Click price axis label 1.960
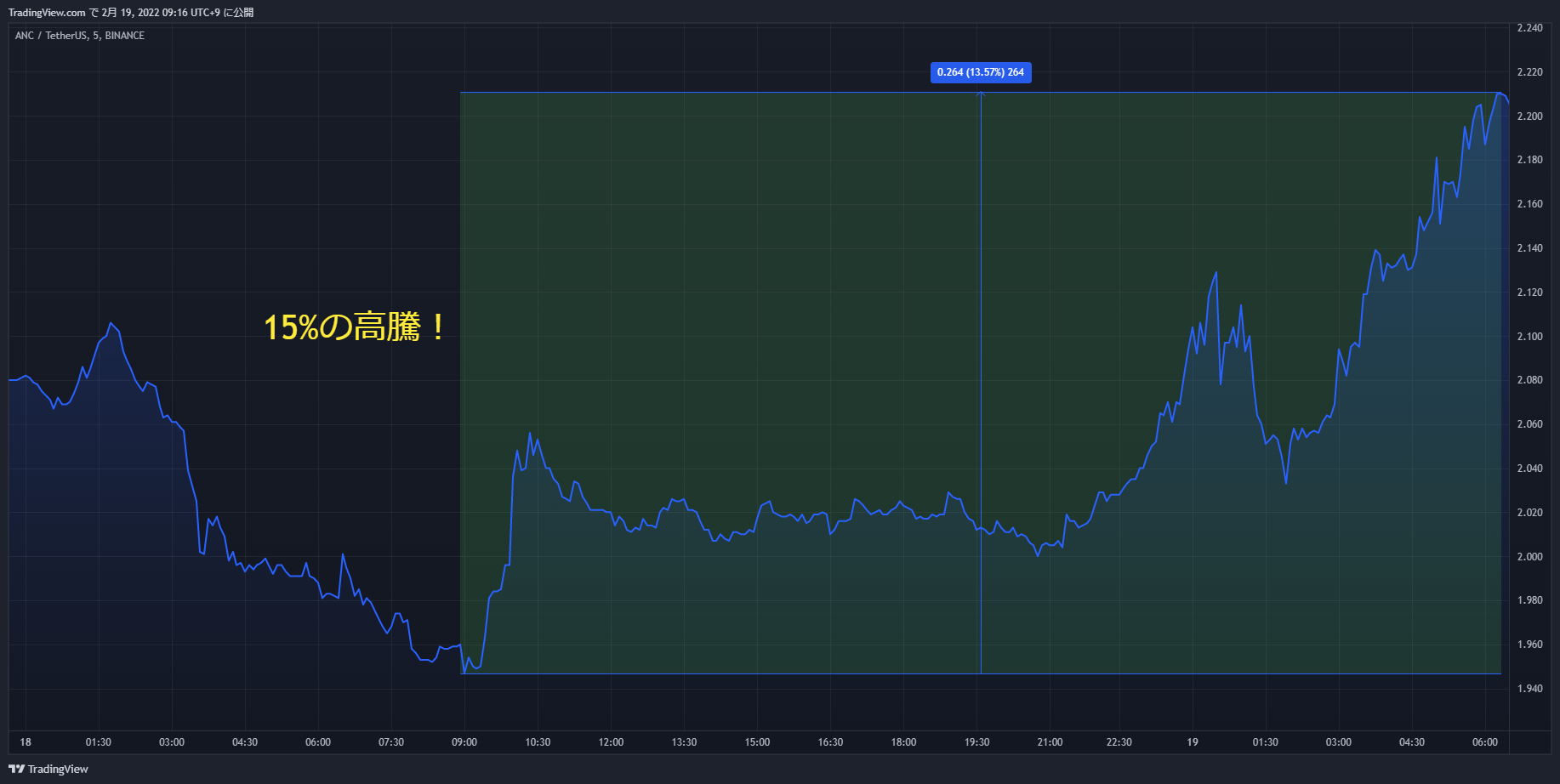Viewport: 1560px width, 784px height. tap(1529, 645)
